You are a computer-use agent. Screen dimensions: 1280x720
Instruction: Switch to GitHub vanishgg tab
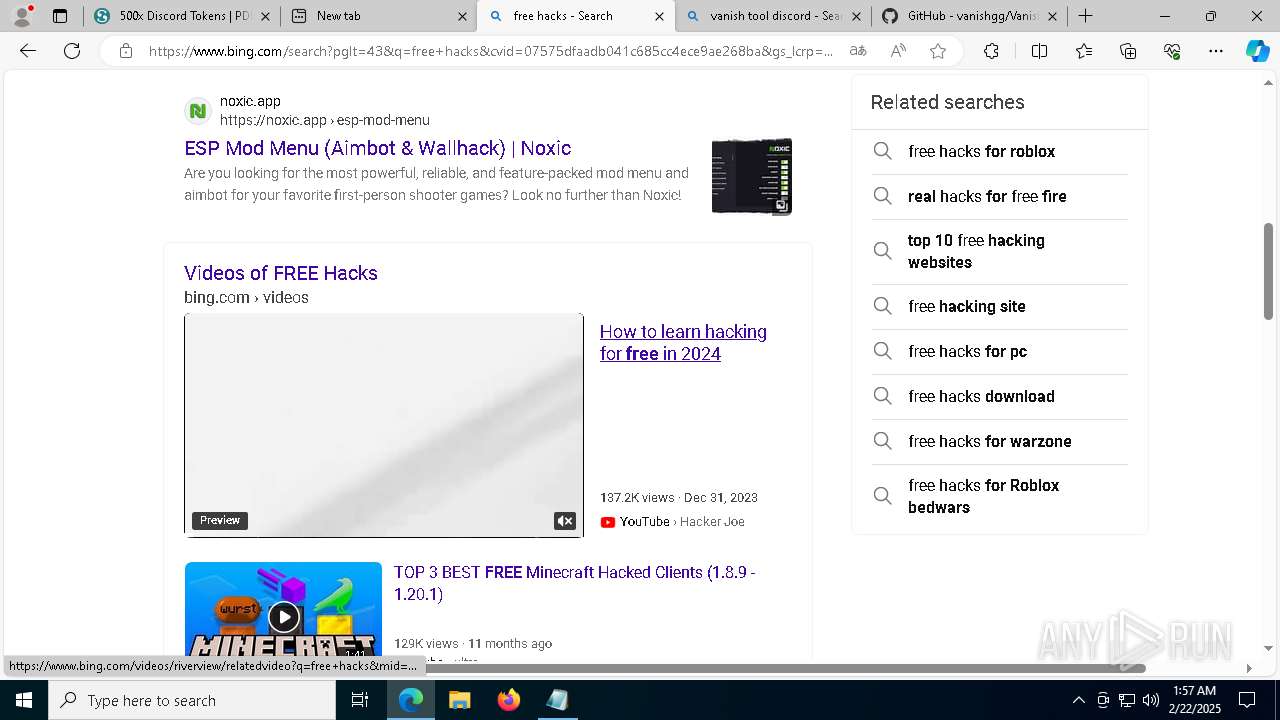968,16
